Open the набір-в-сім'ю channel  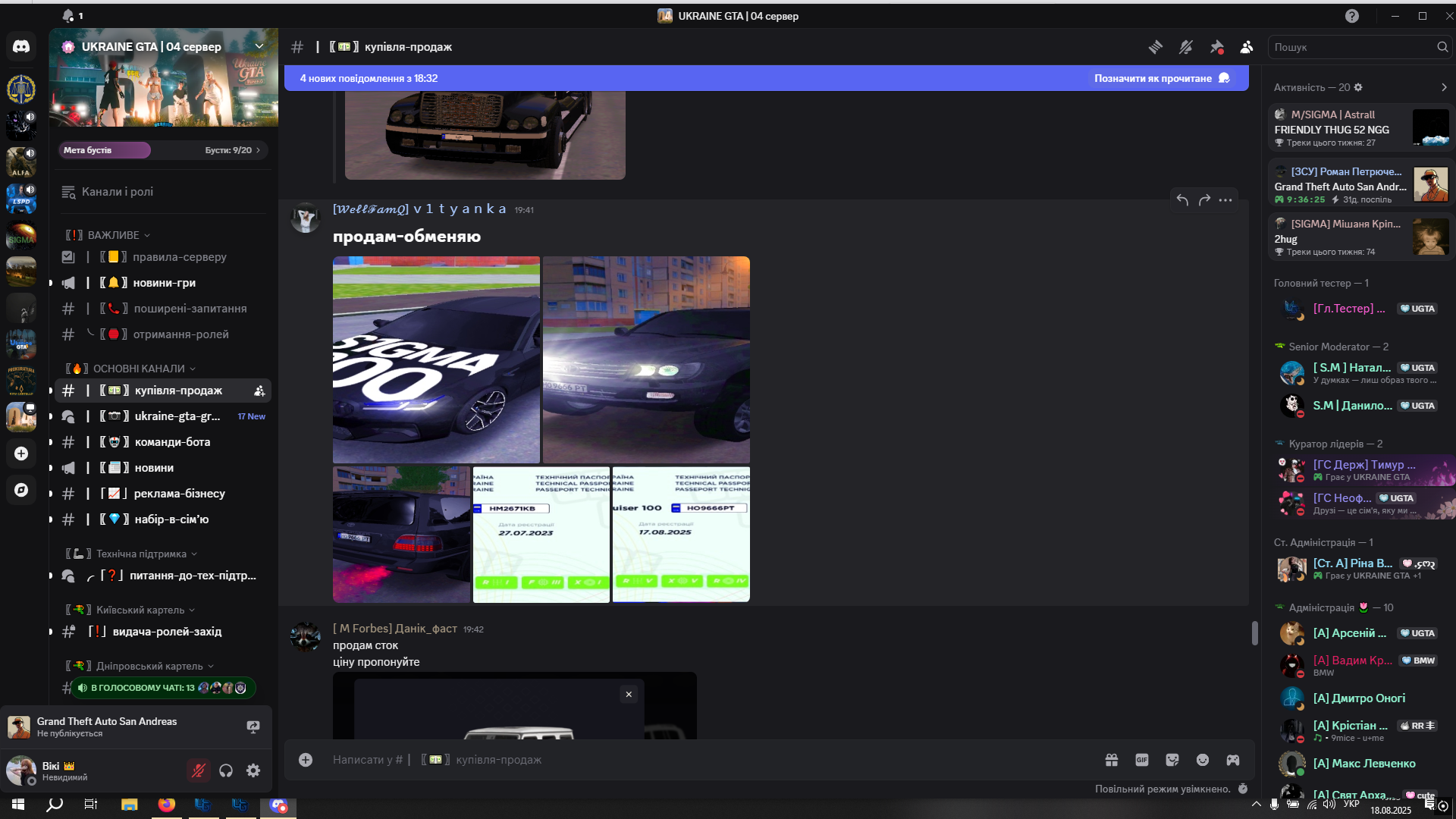pyautogui.click(x=163, y=519)
